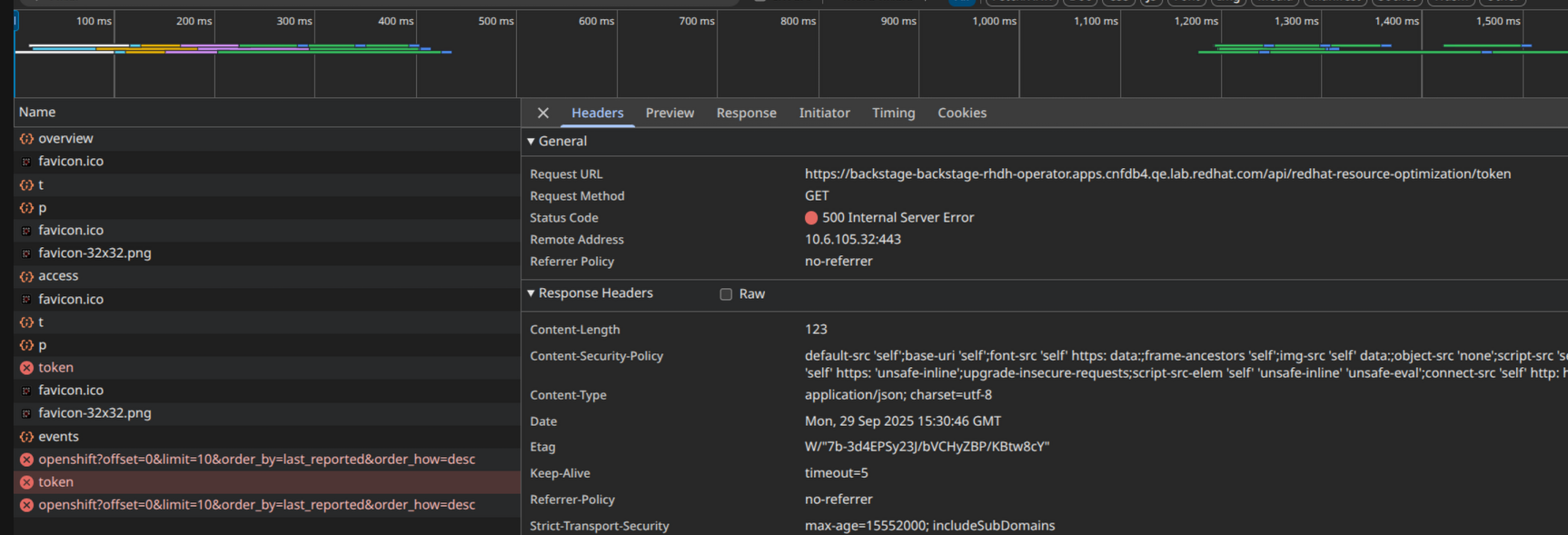Switch to the Preview tab
1568x535 pixels.
click(x=670, y=113)
